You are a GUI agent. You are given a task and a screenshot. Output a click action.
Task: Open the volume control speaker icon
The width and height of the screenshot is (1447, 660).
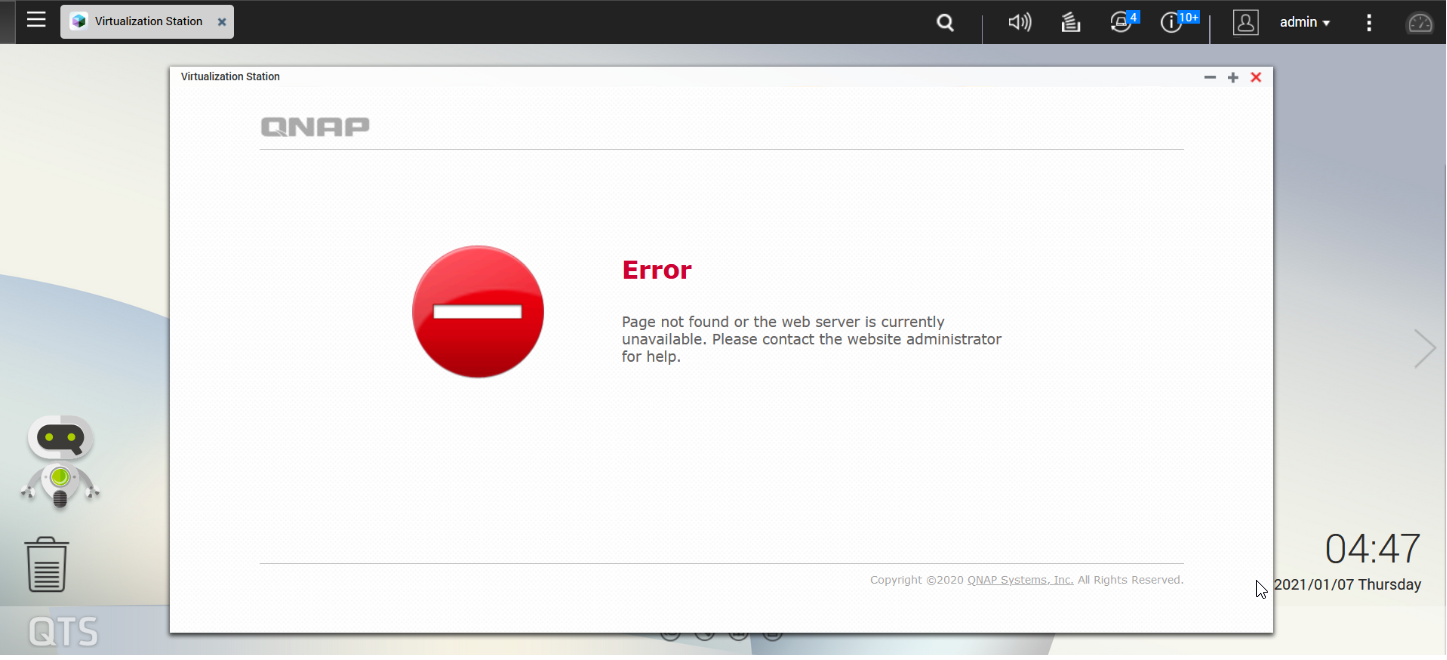click(x=1019, y=22)
